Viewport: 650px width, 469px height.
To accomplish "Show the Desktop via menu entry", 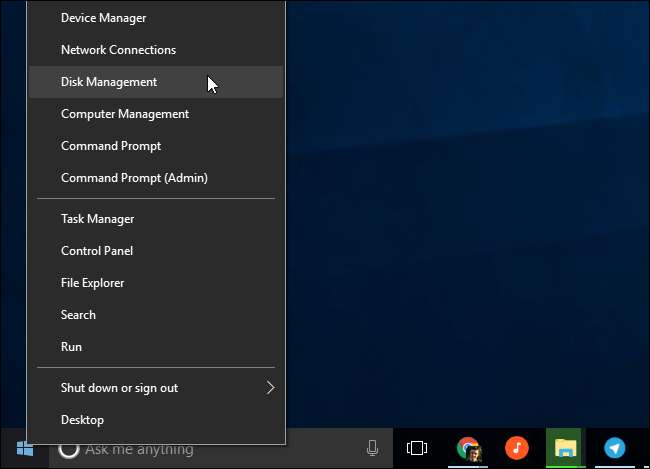I will point(156,420).
